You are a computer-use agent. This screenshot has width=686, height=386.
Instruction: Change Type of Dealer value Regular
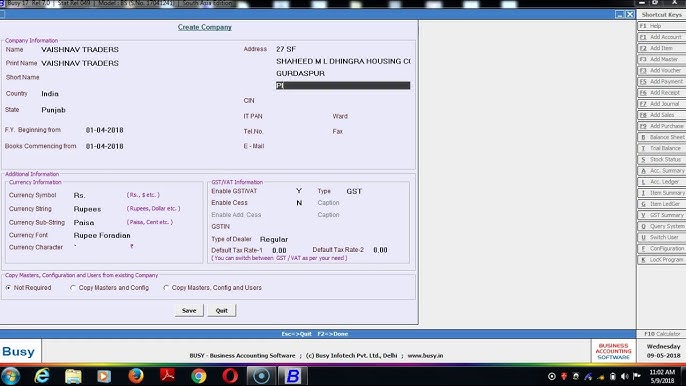274,239
